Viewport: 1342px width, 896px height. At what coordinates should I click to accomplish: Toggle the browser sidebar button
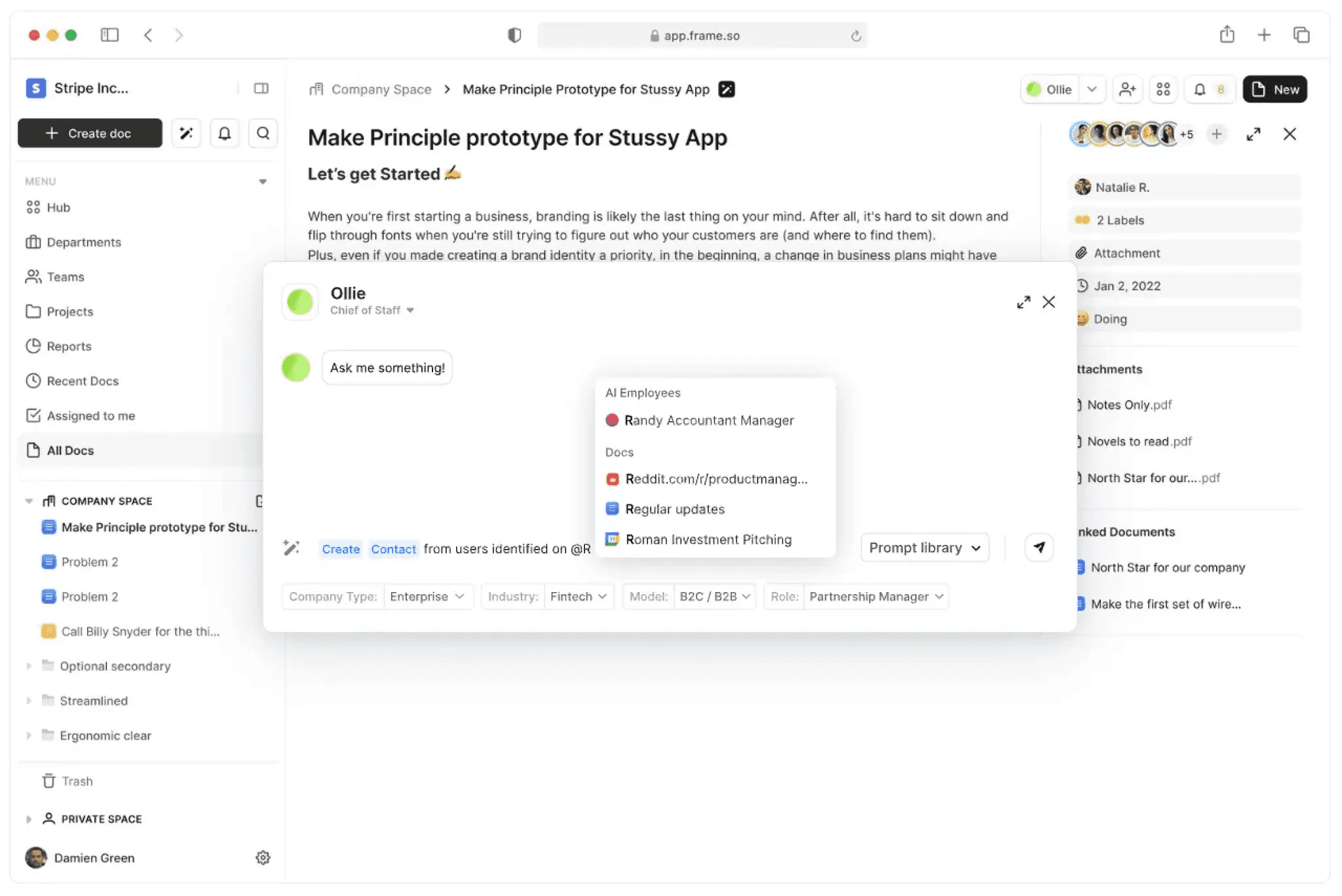tap(109, 35)
